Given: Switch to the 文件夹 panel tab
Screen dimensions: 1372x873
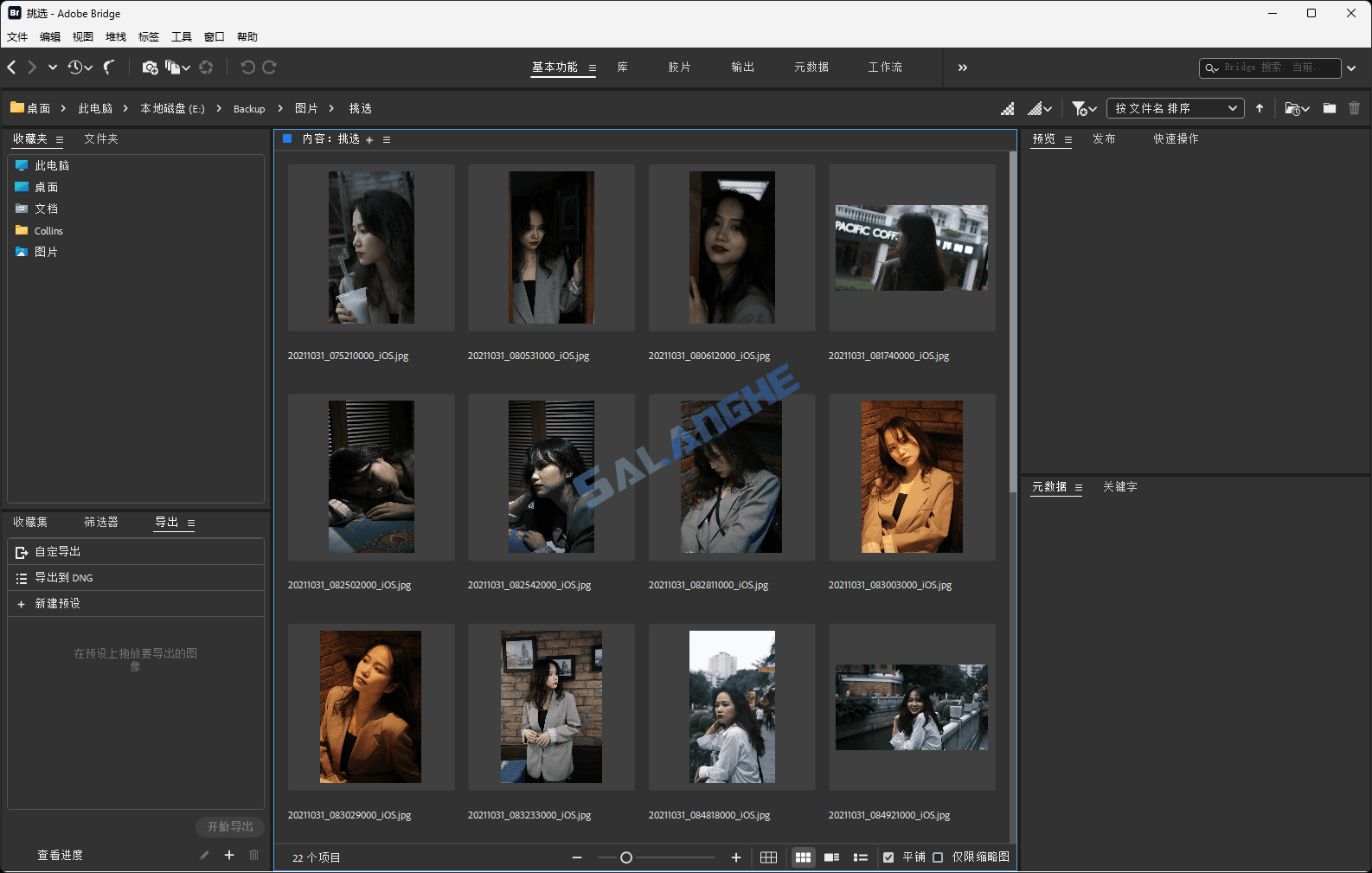Looking at the screenshot, I should pyautogui.click(x=101, y=138).
